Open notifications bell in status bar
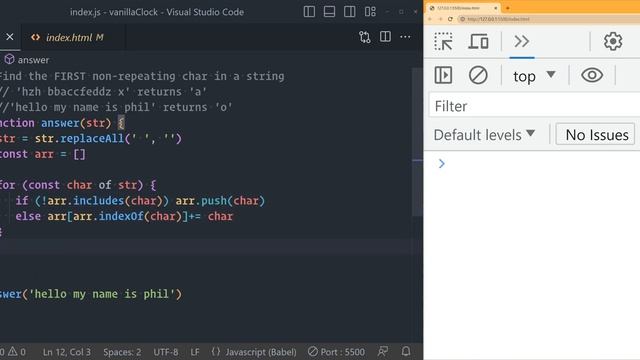This screenshot has width=640, height=360. [406, 351]
